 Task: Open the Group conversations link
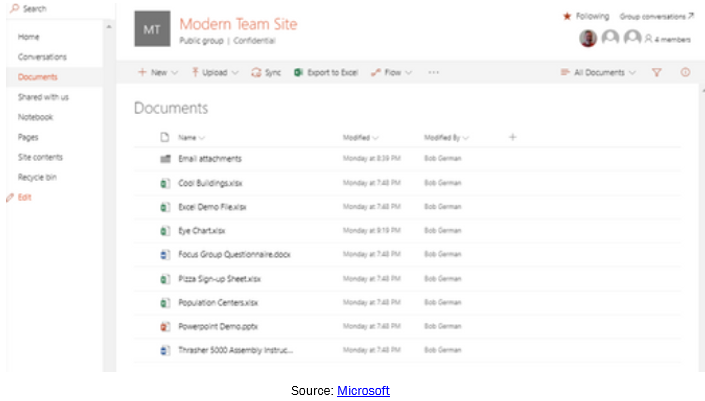[x=656, y=16]
